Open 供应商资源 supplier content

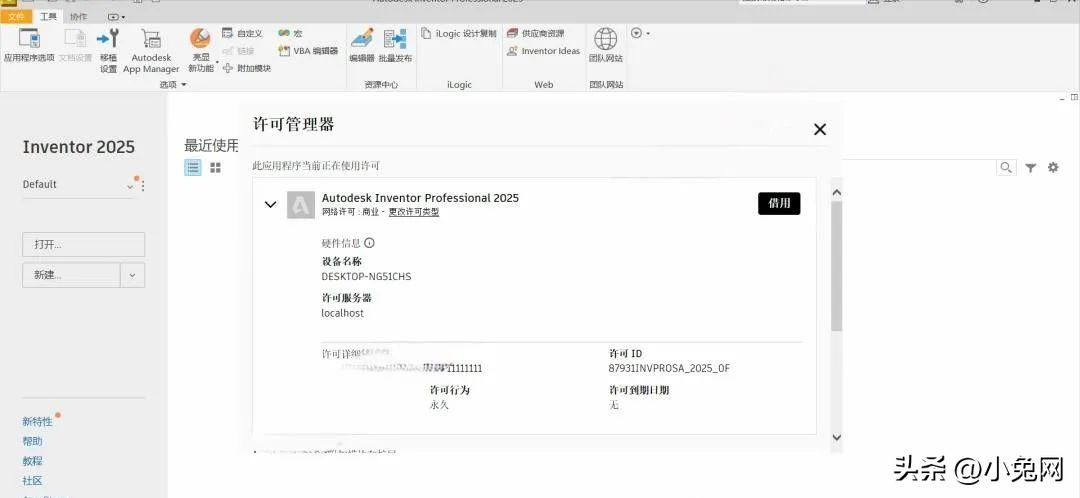tap(535, 33)
